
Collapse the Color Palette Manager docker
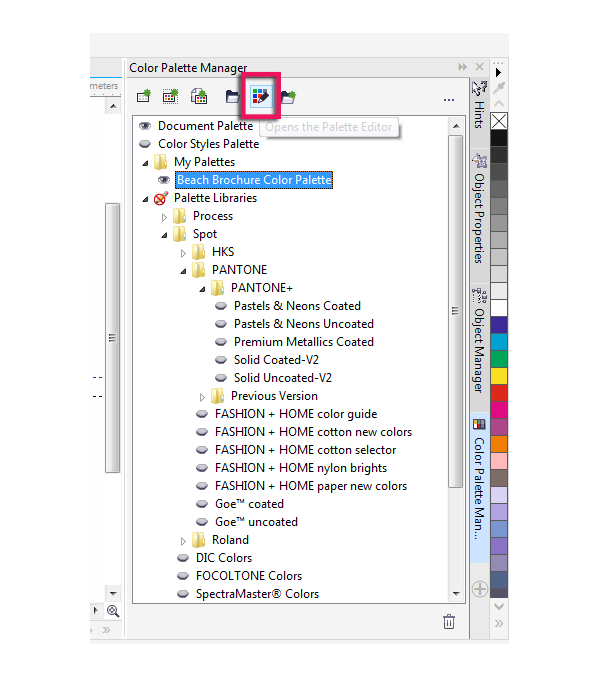tap(463, 67)
